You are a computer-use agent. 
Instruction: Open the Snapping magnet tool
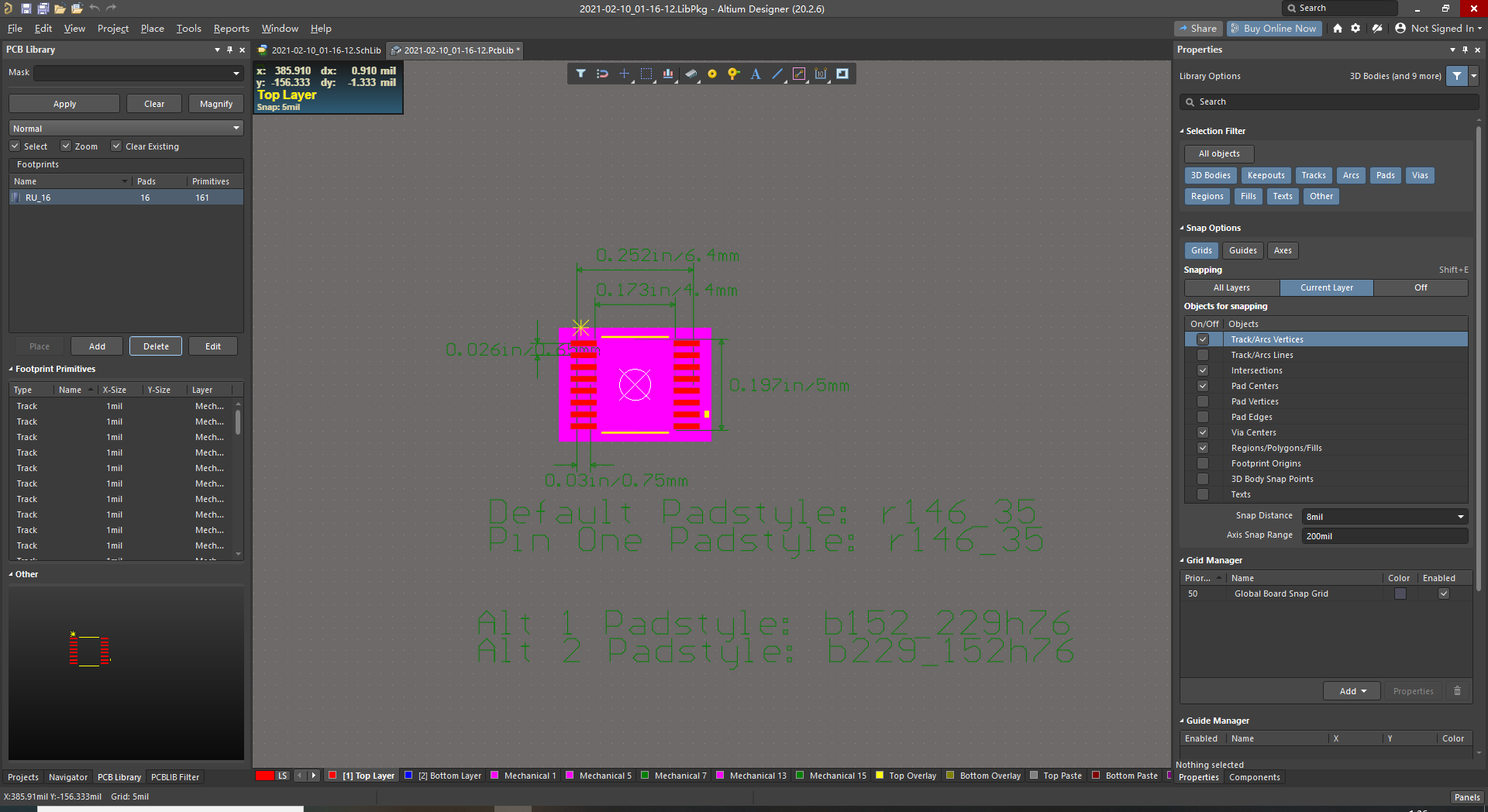coord(602,74)
